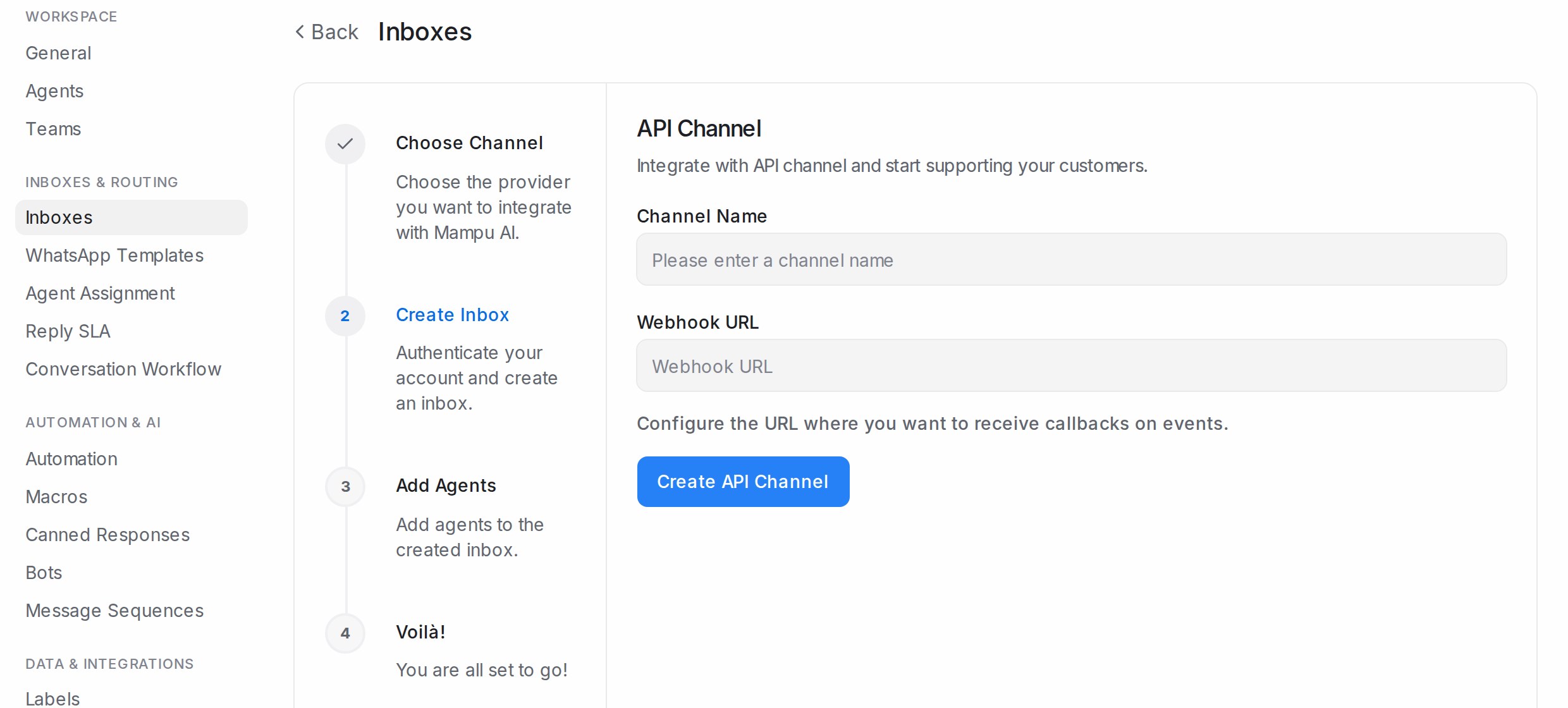The image size is (1568, 708).
Task: Click the step 4 circle icon
Action: coord(345,633)
